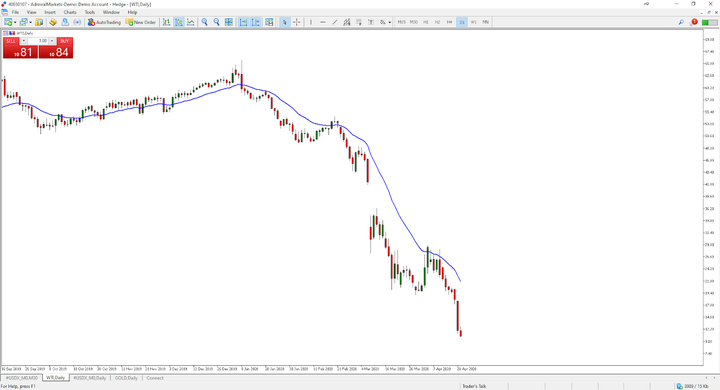Image resolution: width=720 pixels, height=390 pixels.
Task: Select the H2 timeframe
Action: (x=438, y=22)
